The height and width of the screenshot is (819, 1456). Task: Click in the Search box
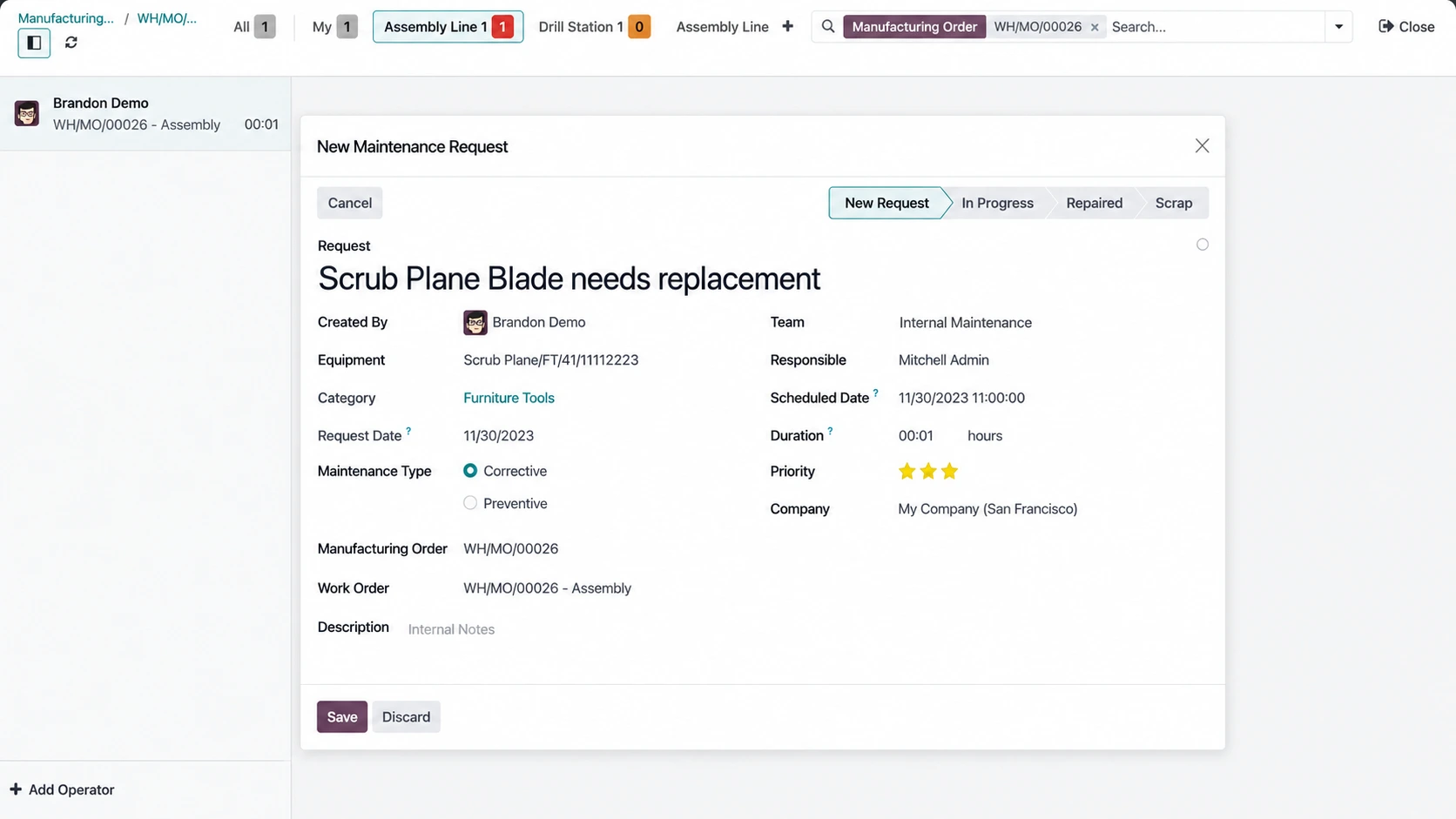point(1216,27)
